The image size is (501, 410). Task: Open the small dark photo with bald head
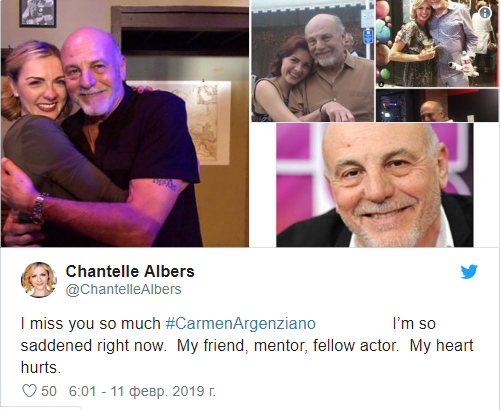point(437,106)
